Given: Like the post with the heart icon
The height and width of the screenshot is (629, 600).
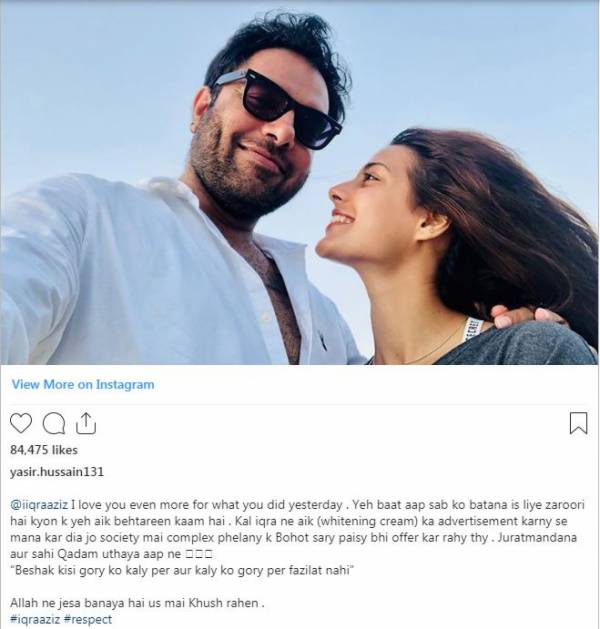Looking at the screenshot, I should [21, 423].
